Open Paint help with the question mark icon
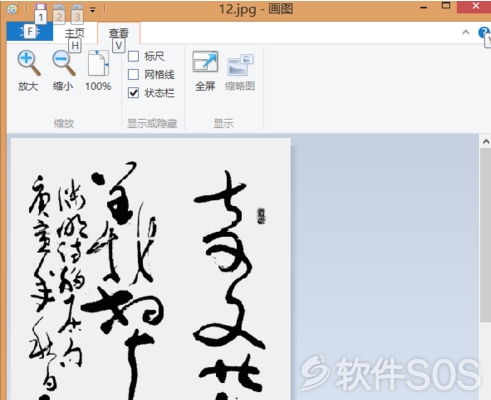491x400 pixels. 484,32
